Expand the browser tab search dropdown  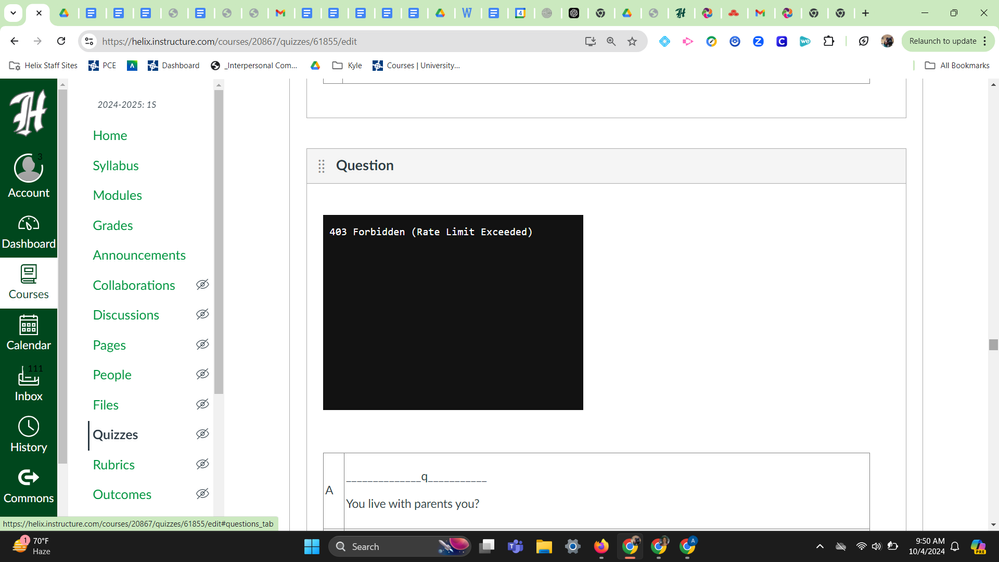click(13, 13)
